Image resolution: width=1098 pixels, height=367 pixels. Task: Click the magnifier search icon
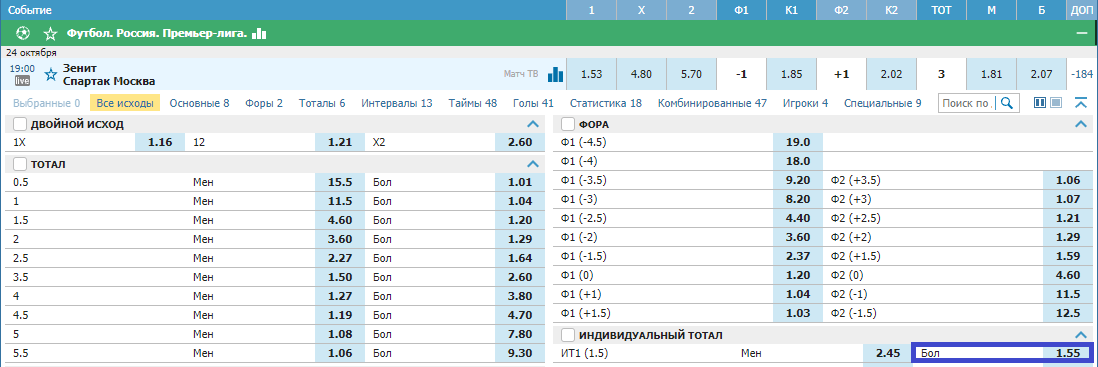point(1006,103)
